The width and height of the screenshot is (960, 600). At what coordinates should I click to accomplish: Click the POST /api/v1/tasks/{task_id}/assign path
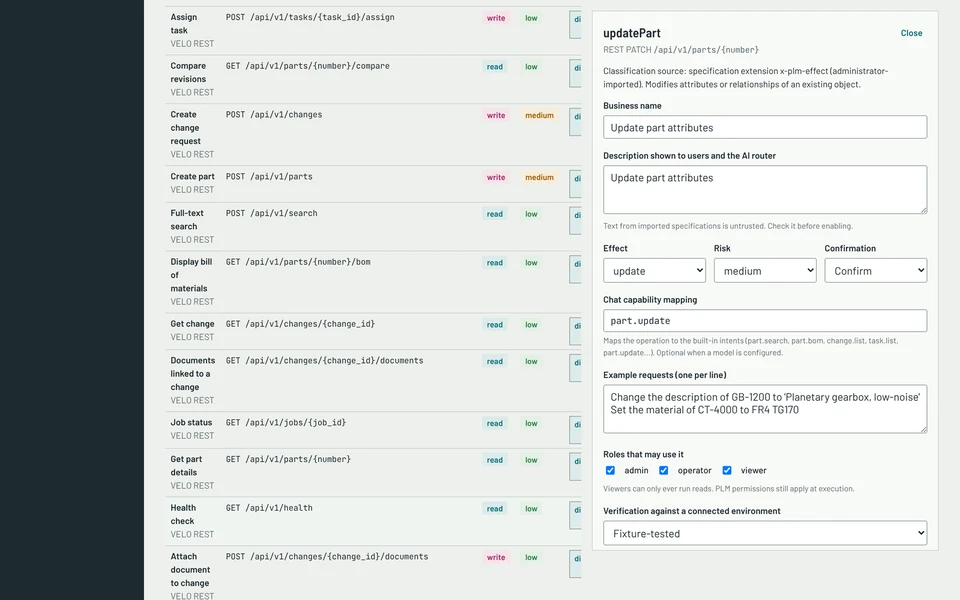tap(310, 17)
